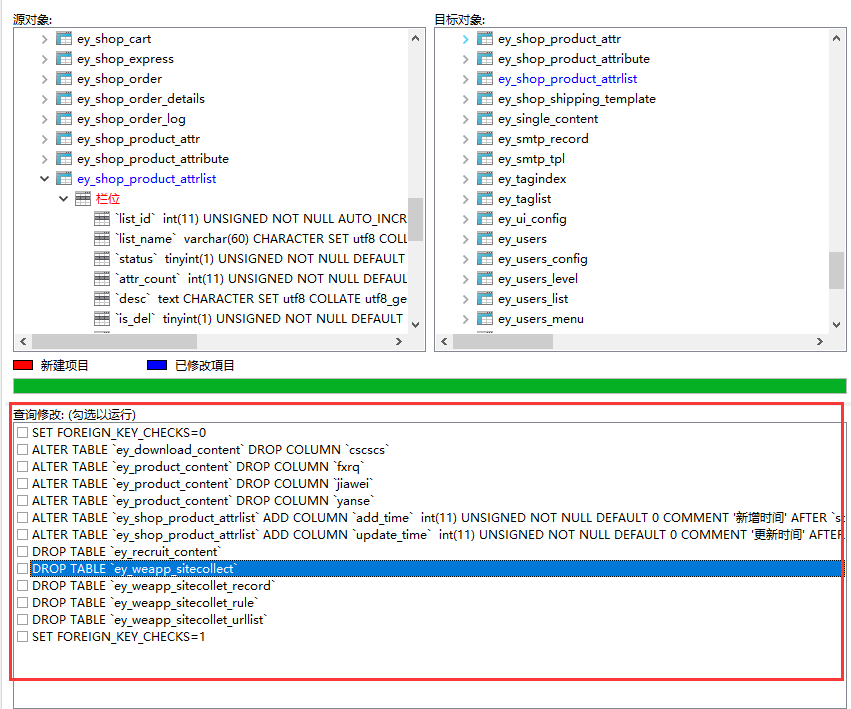Click the column icon for `list_name` field
Screen dimensions: 851x709
[x=102, y=239]
